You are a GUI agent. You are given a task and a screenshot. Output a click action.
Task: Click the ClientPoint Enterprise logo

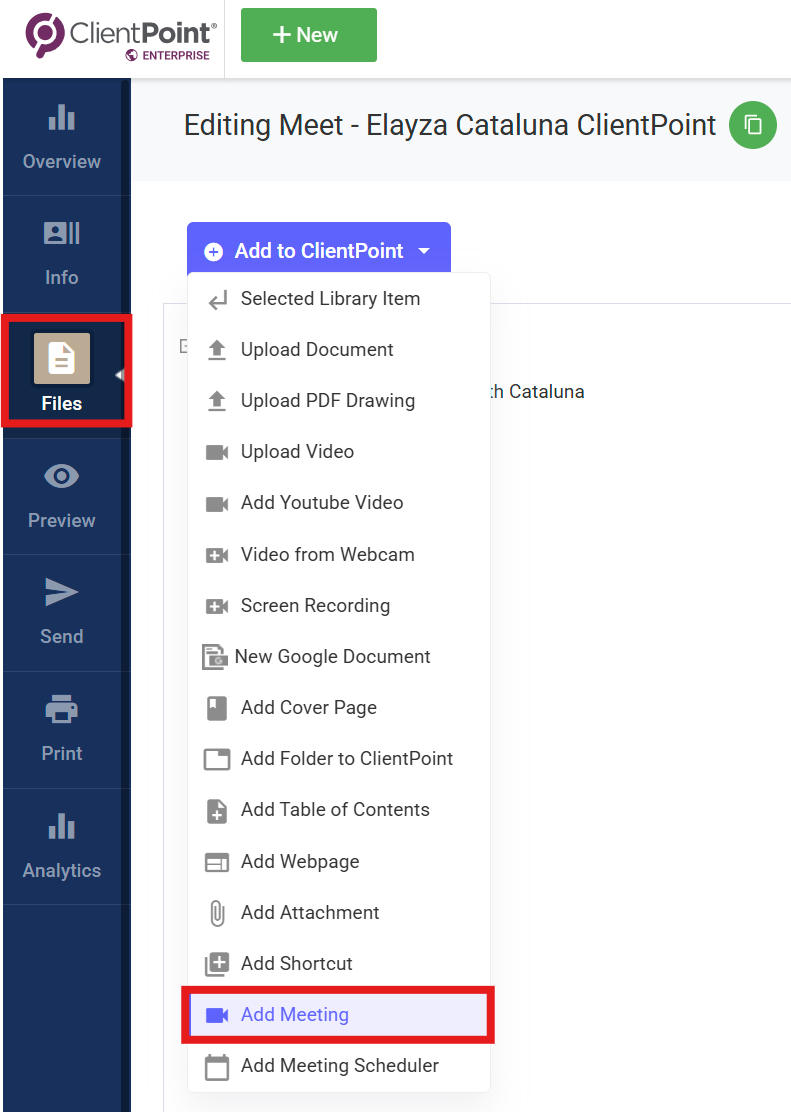point(121,35)
